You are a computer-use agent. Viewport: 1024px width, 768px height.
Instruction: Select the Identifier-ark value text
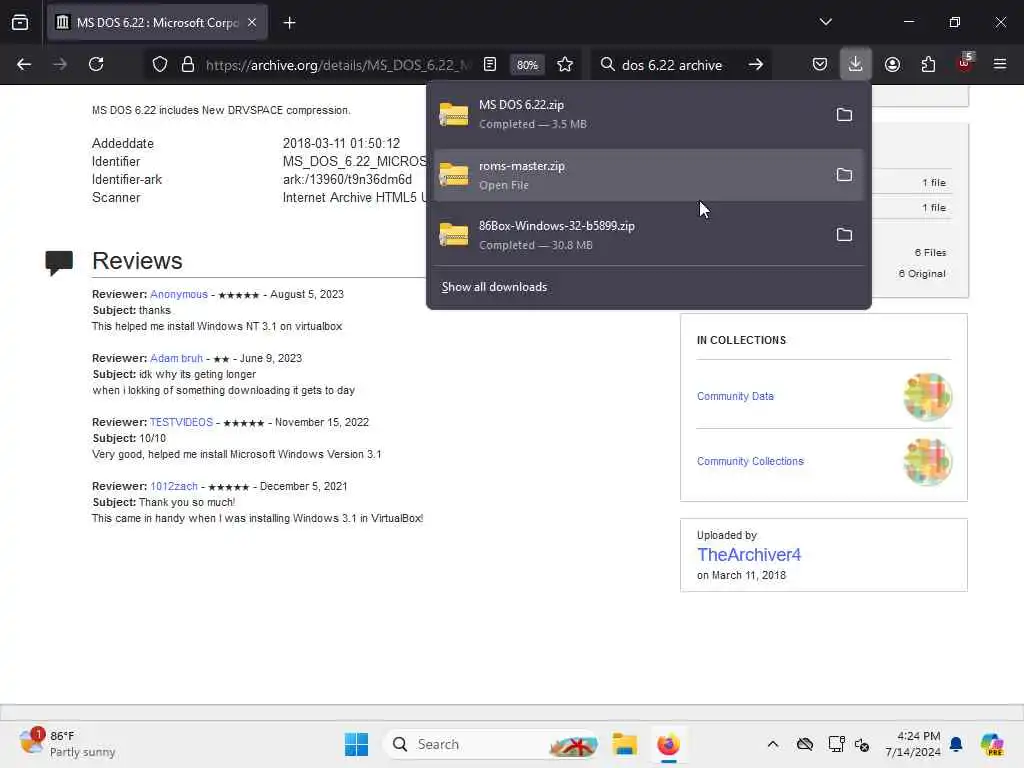pos(347,180)
